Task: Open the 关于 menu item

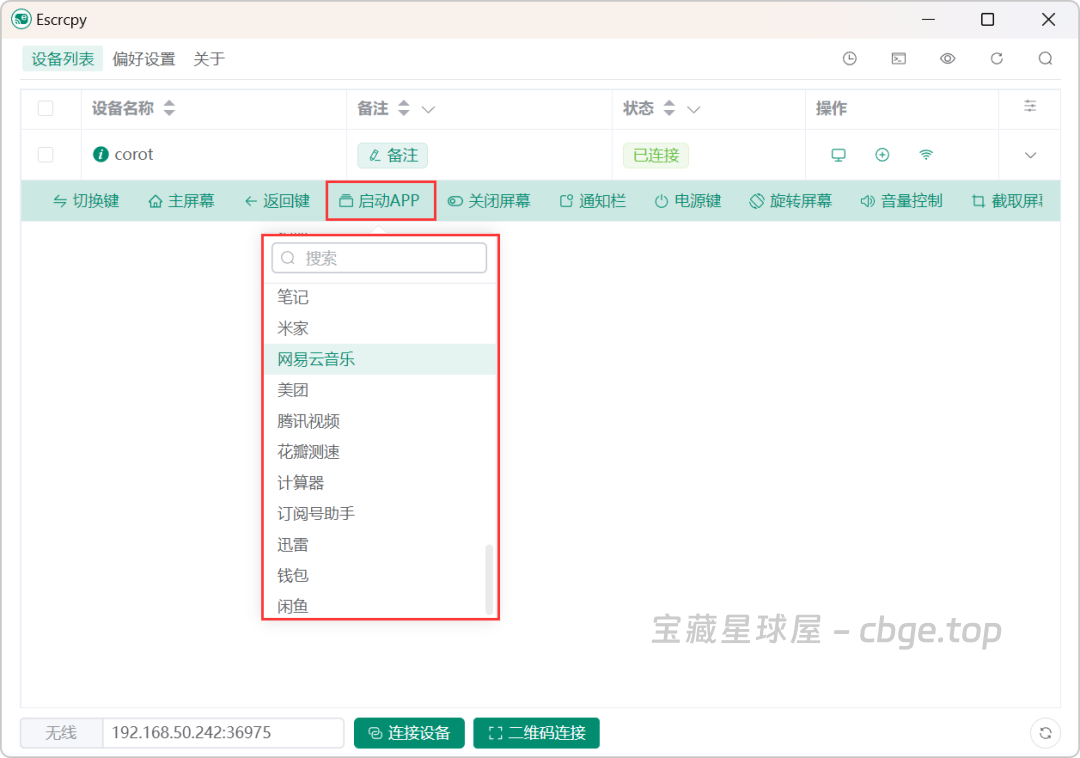Action: tap(210, 59)
